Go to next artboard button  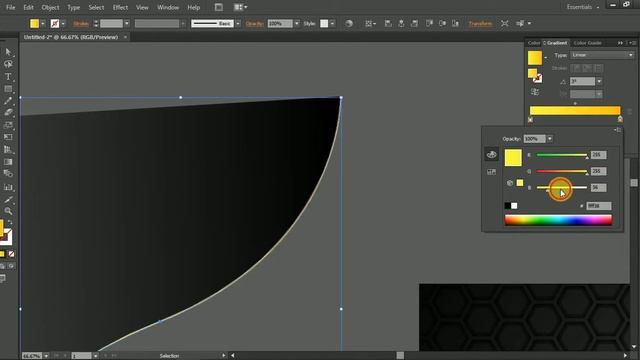pos(105,356)
